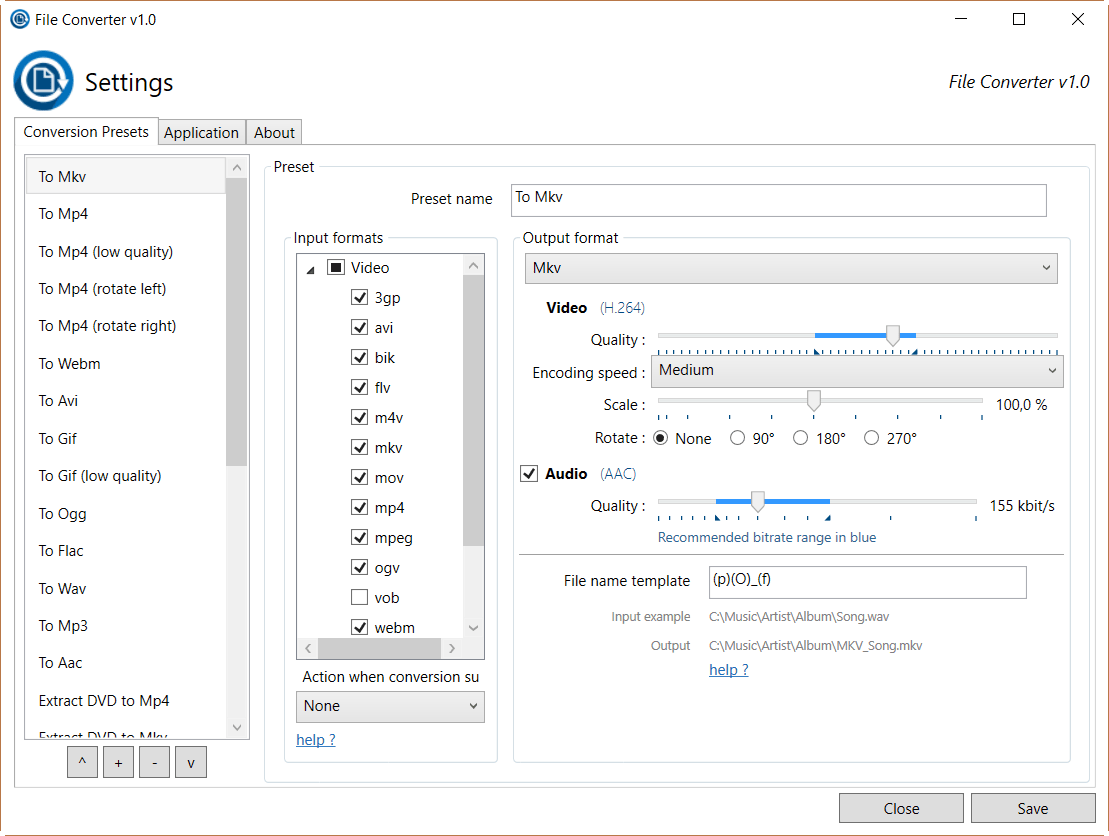Enable the vob input format checkbox
Image resolution: width=1109 pixels, height=836 pixels.
tap(360, 598)
